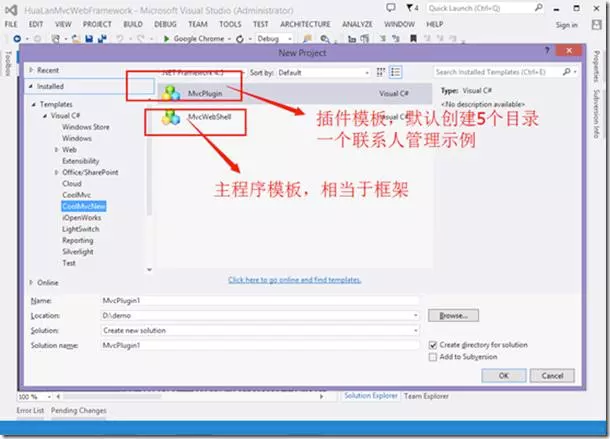Open the Google Chrome browser dropdown arrow

(229, 39)
